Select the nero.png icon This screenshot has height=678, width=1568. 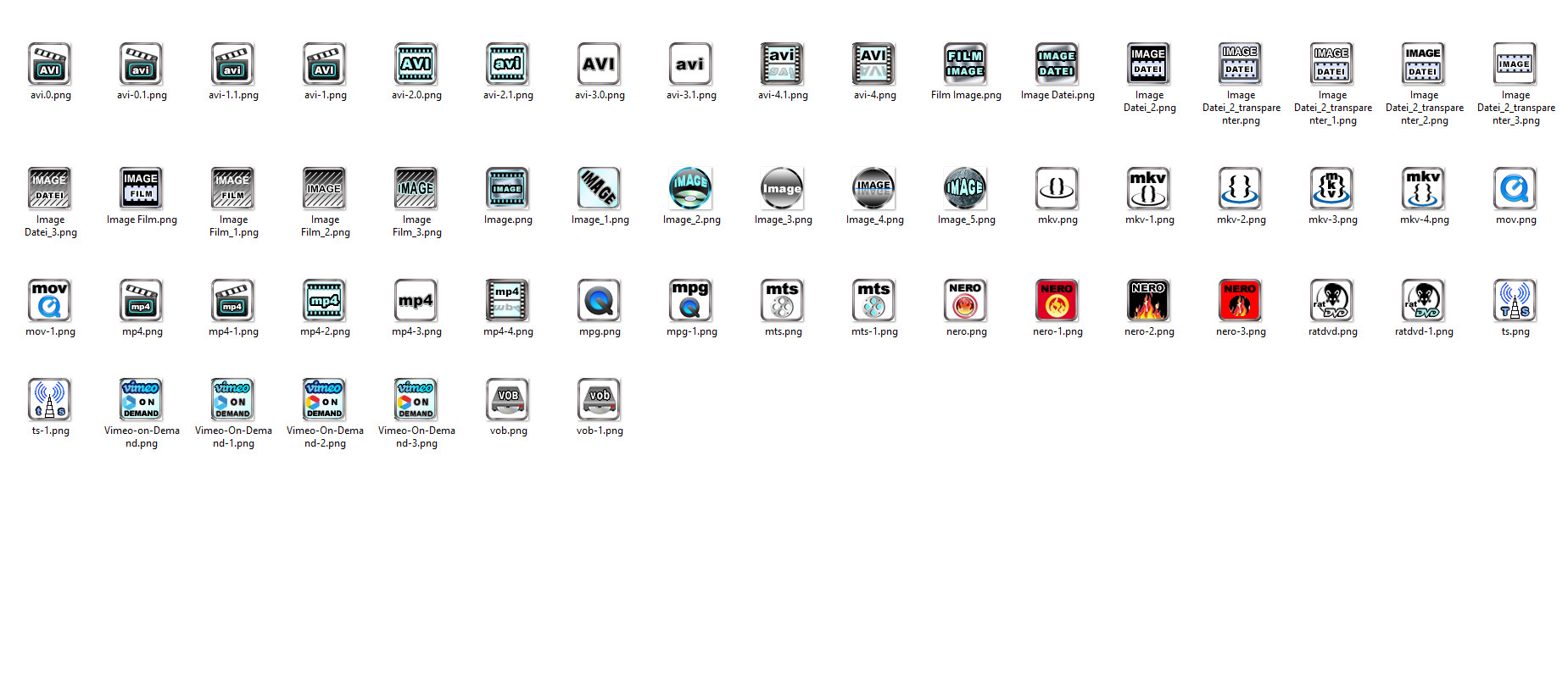966,300
